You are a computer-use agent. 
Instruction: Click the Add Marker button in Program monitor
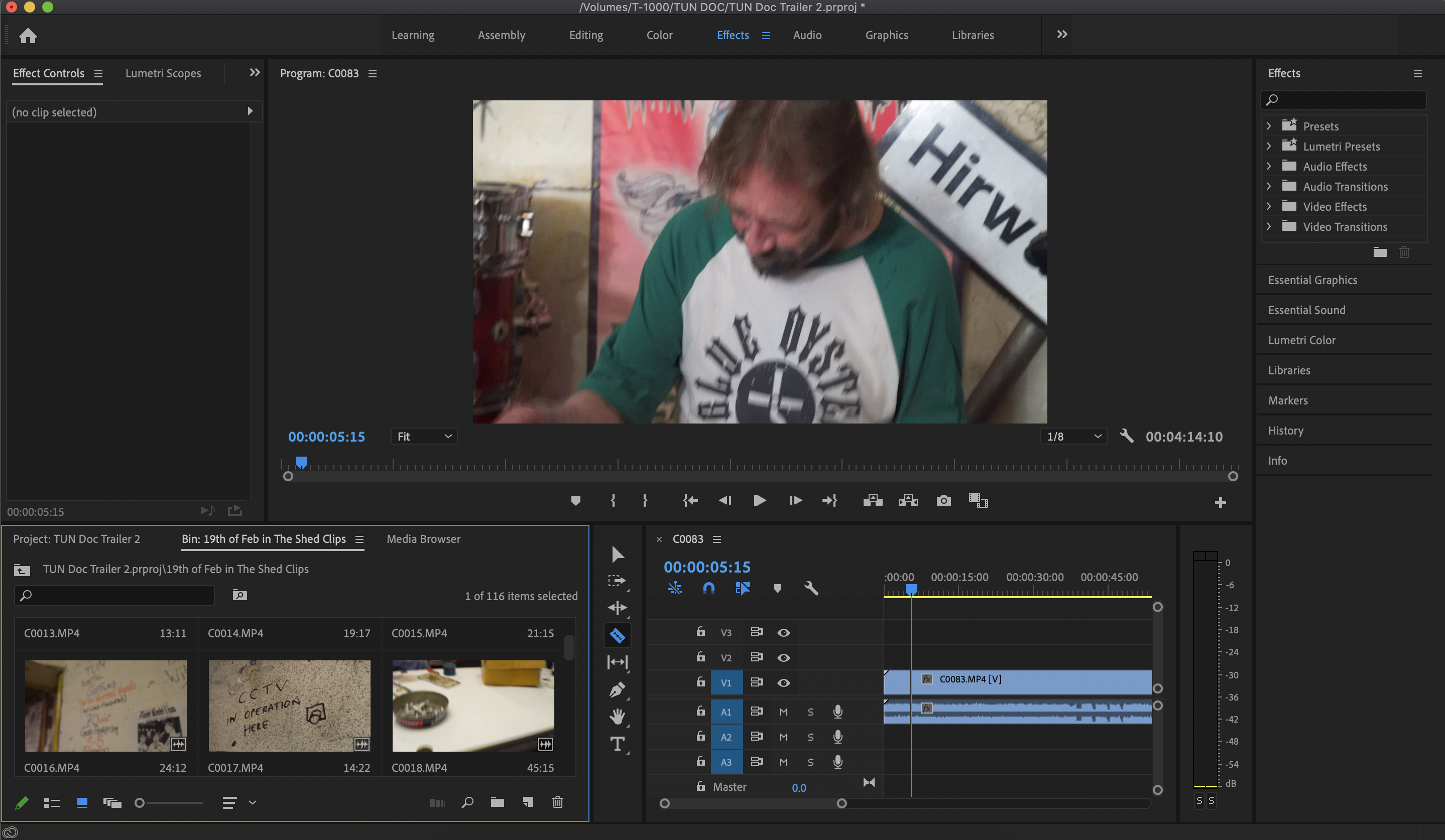click(575, 501)
